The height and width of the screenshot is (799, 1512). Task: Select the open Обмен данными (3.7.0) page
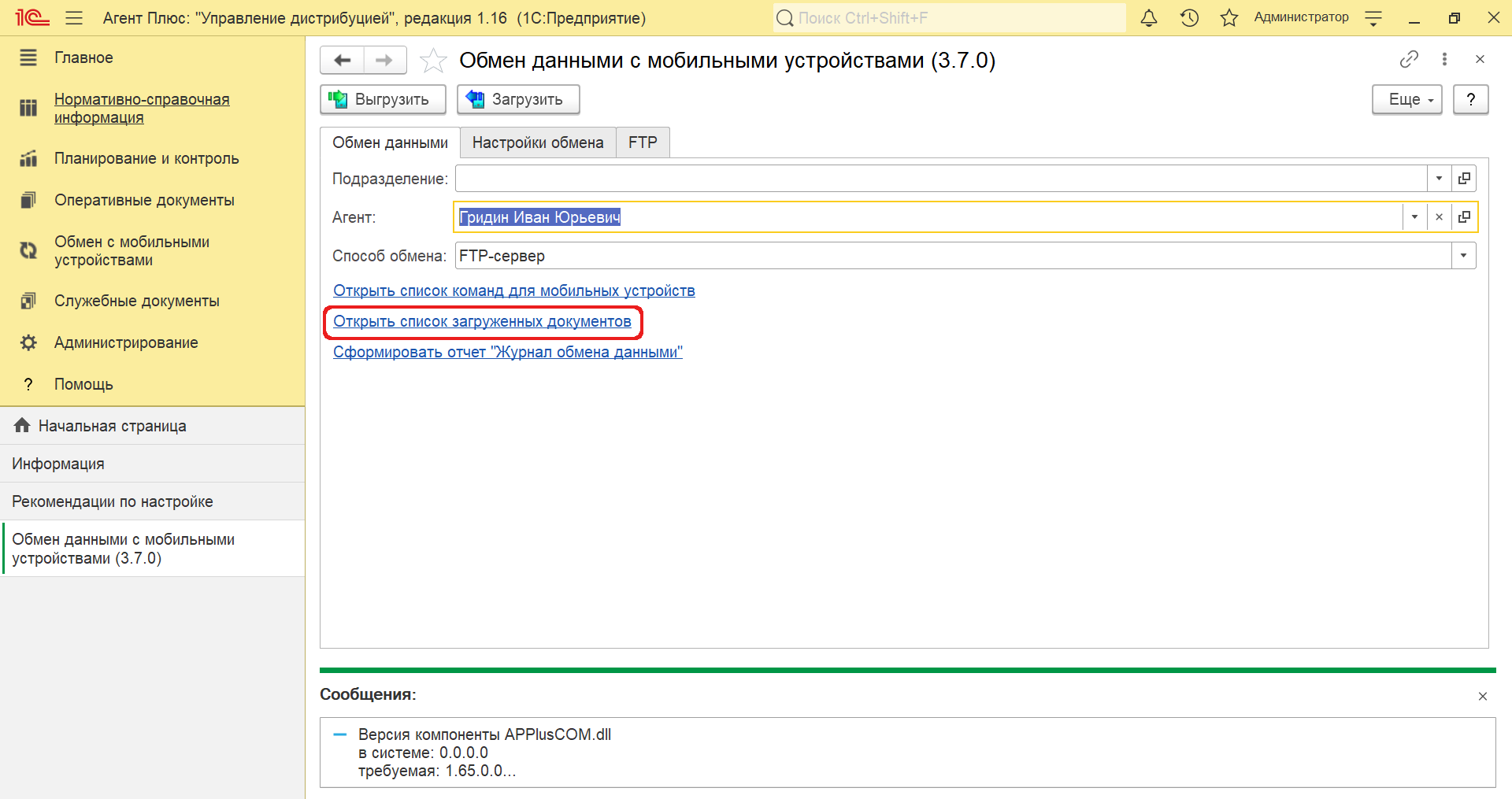coord(152,549)
